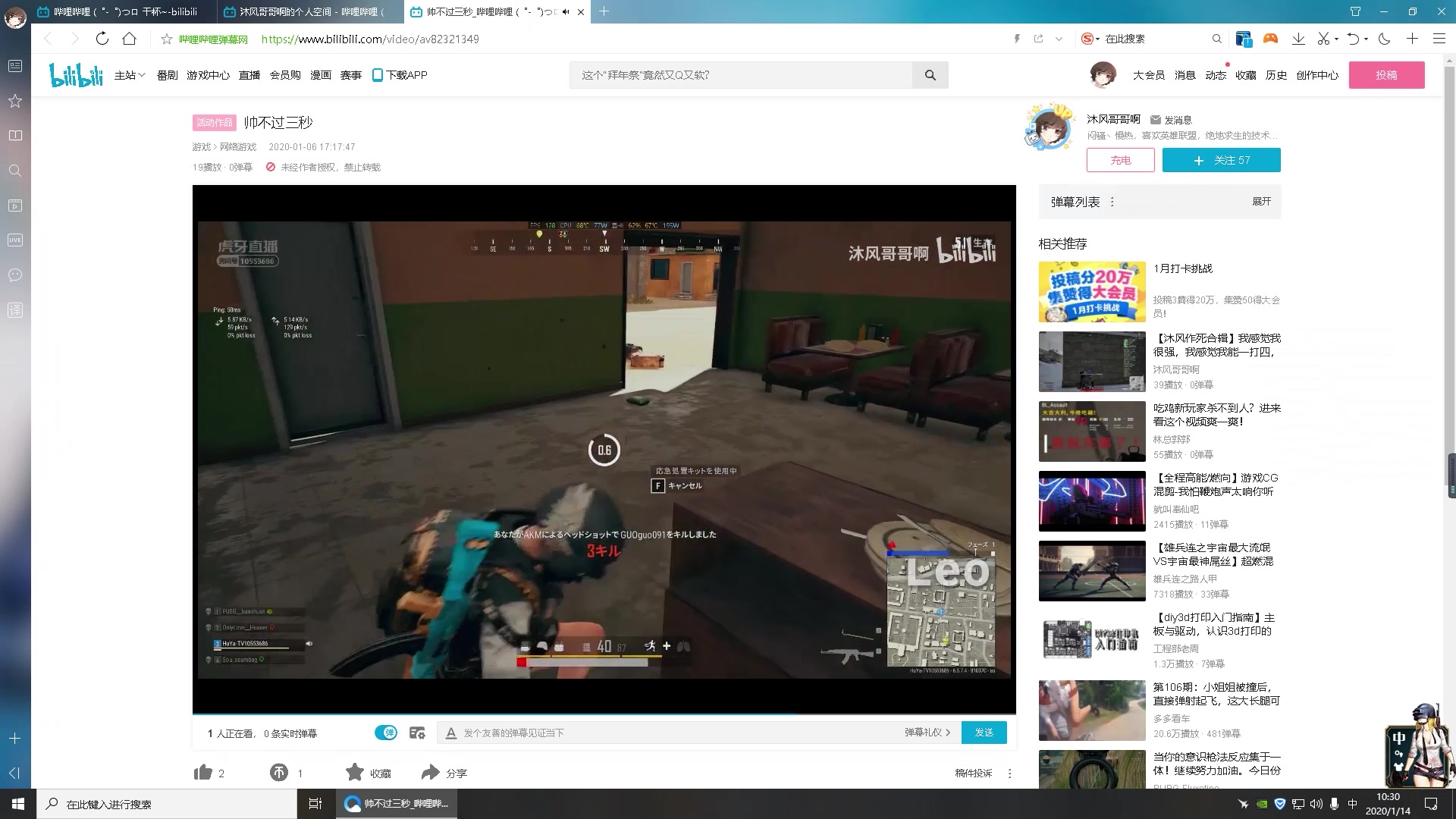Open 弹幕列表 three-dot options
The height and width of the screenshot is (819, 1456).
click(x=1112, y=202)
